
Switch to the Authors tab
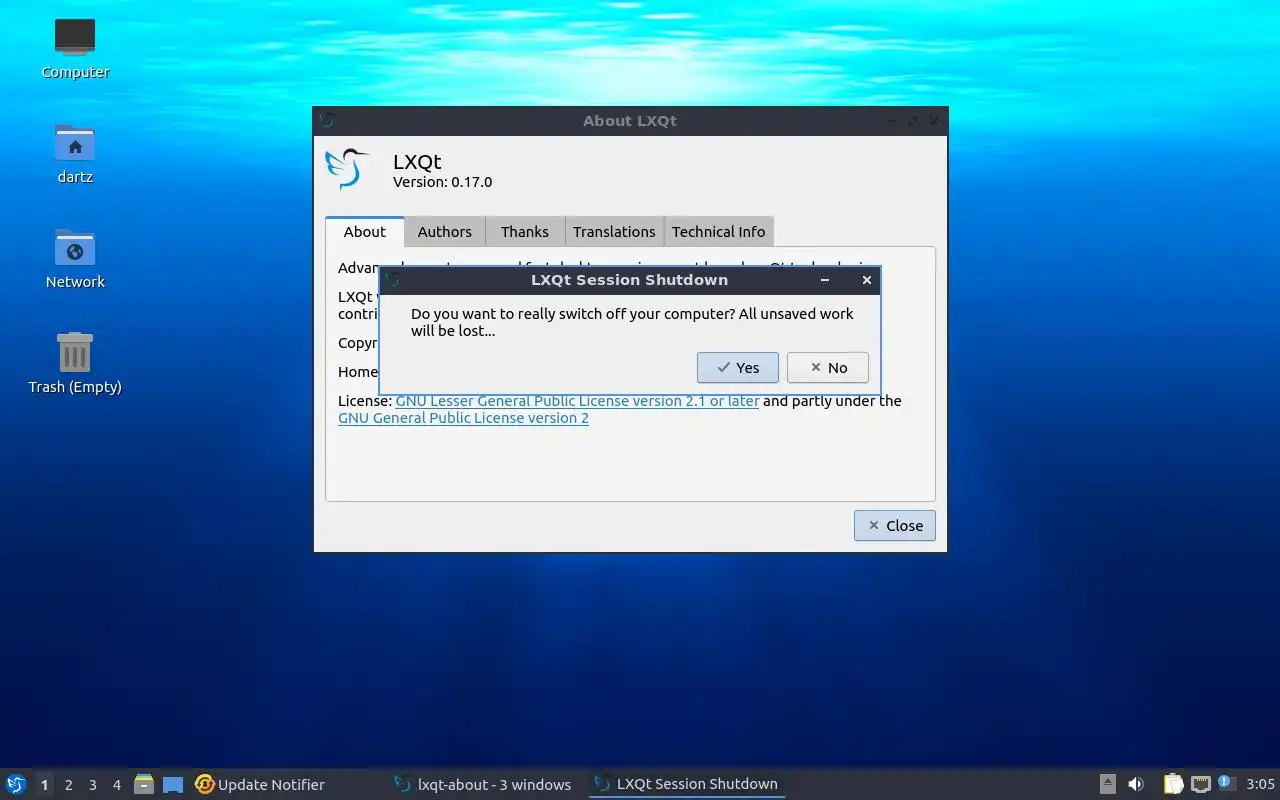pyautogui.click(x=444, y=232)
